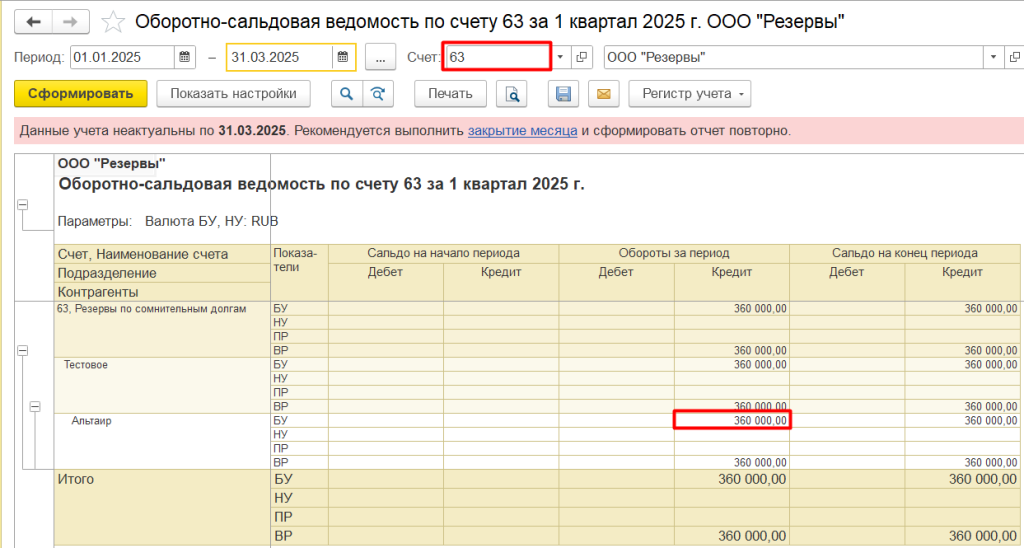Screen dimensions: 1024x548
Task: Open calendar for start date 01.01.2025
Action: [x=185, y=57]
